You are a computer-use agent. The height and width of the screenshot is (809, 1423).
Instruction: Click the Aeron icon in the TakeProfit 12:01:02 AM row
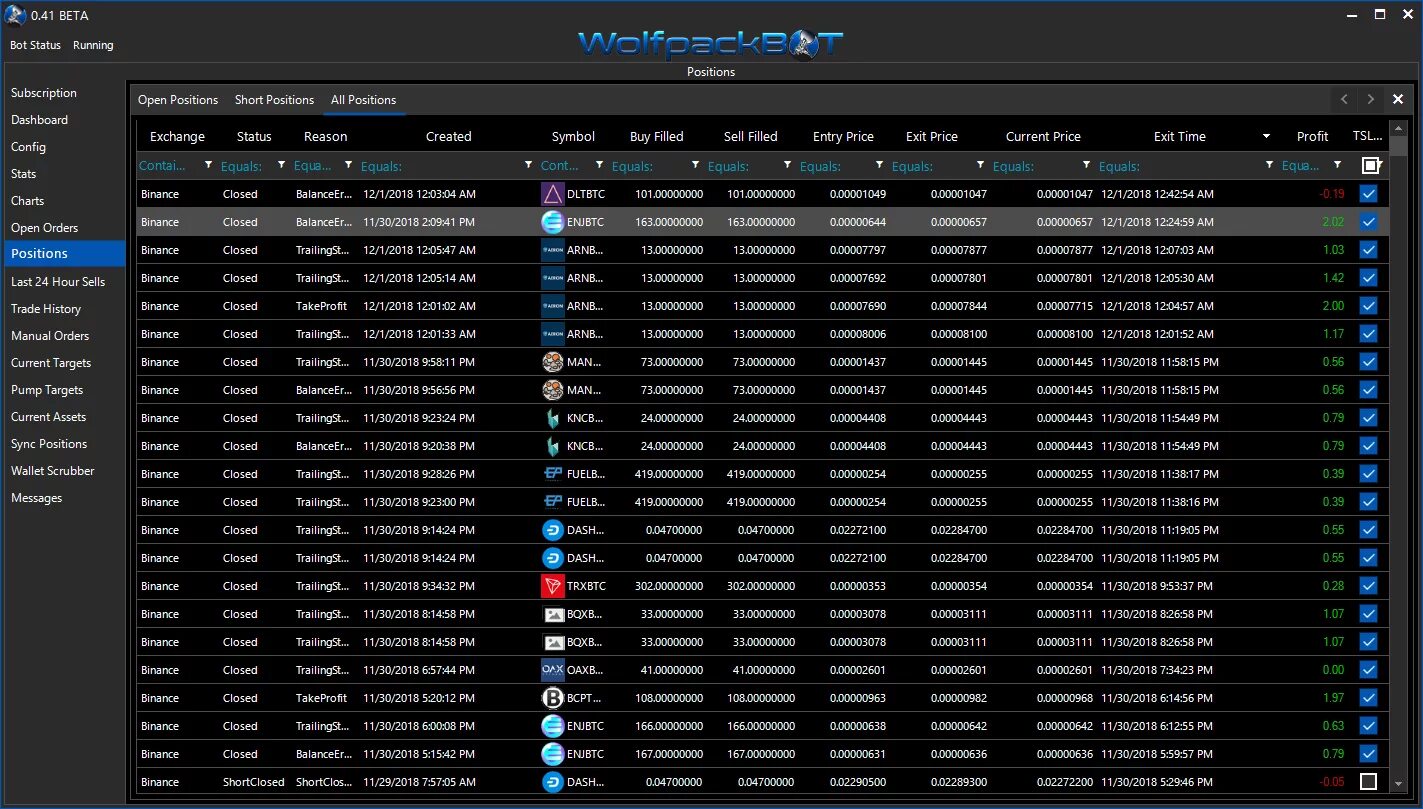click(x=553, y=306)
